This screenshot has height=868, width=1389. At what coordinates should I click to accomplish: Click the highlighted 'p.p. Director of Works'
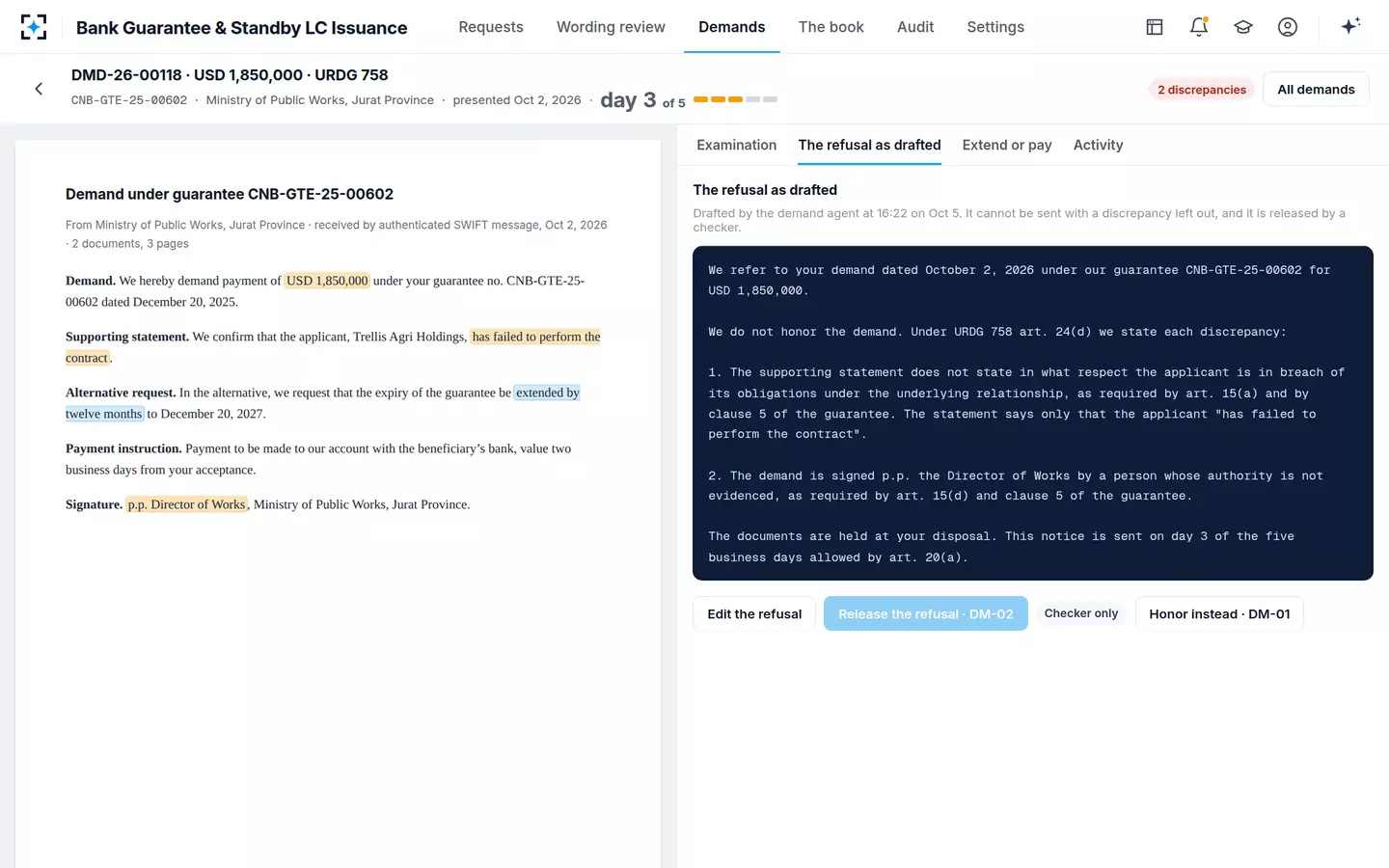(187, 504)
